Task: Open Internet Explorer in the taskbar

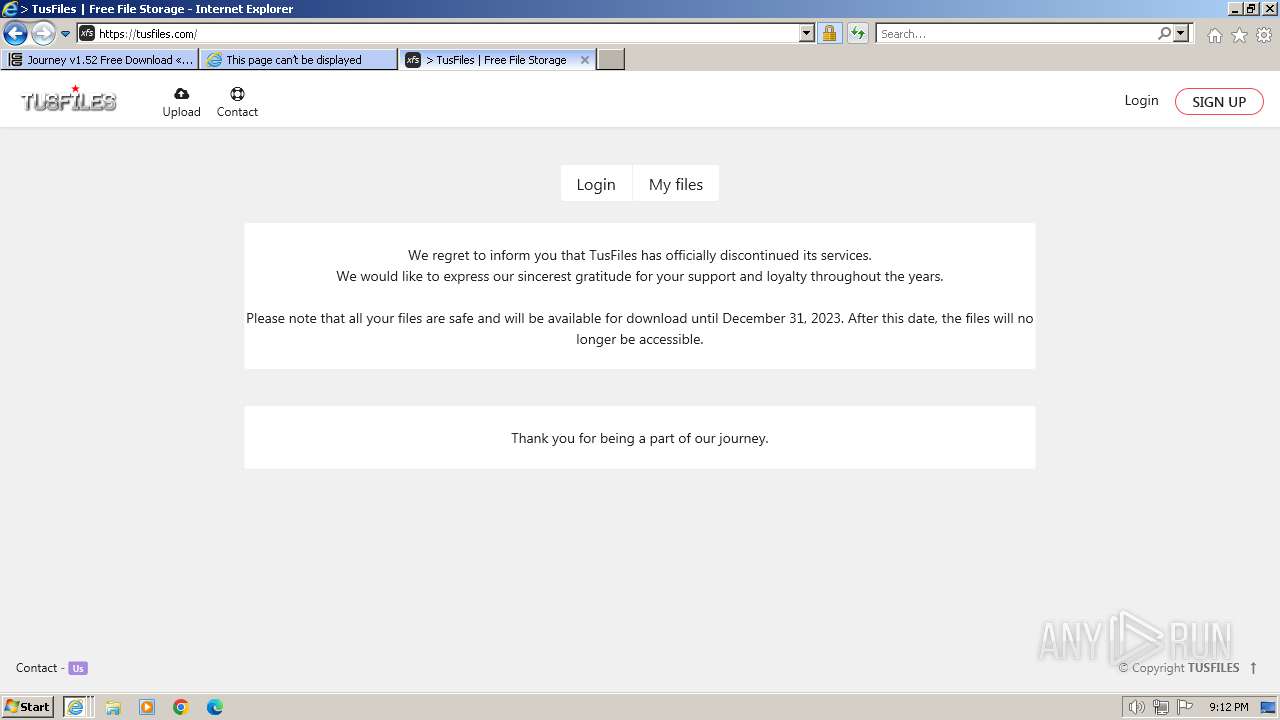Action: [x=75, y=707]
